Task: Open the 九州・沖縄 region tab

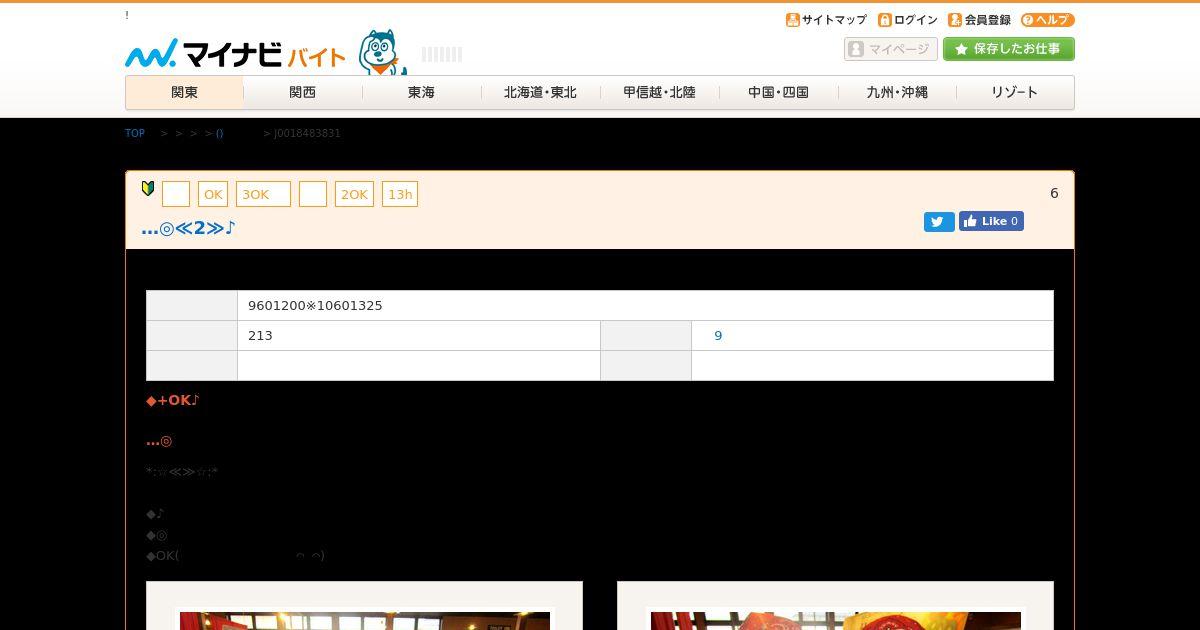Action: (897, 92)
